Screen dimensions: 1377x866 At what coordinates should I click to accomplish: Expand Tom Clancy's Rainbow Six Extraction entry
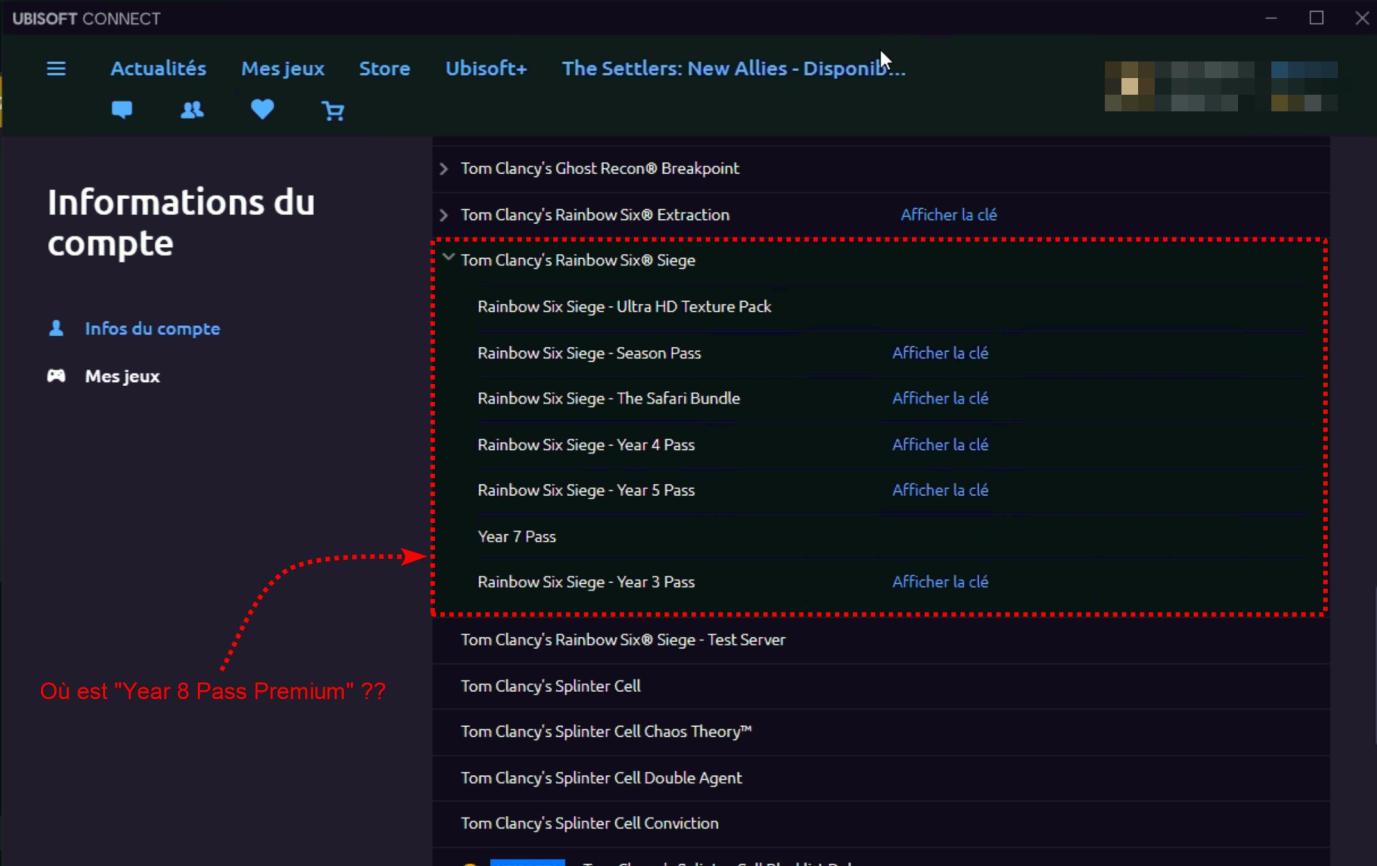pyautogui.click(x=443, y=214)
